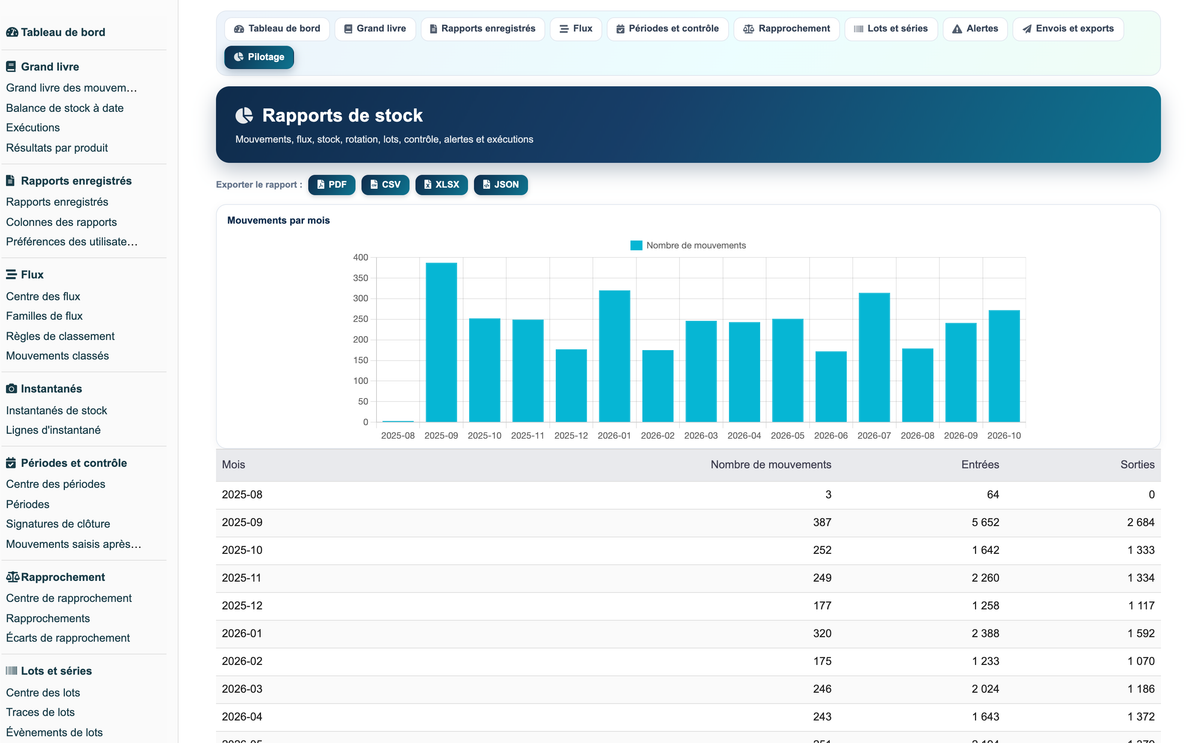This screenshot has height=743, width=1200.
Task: Click the bars icon beside sidebar Flux
Action: 11,275
